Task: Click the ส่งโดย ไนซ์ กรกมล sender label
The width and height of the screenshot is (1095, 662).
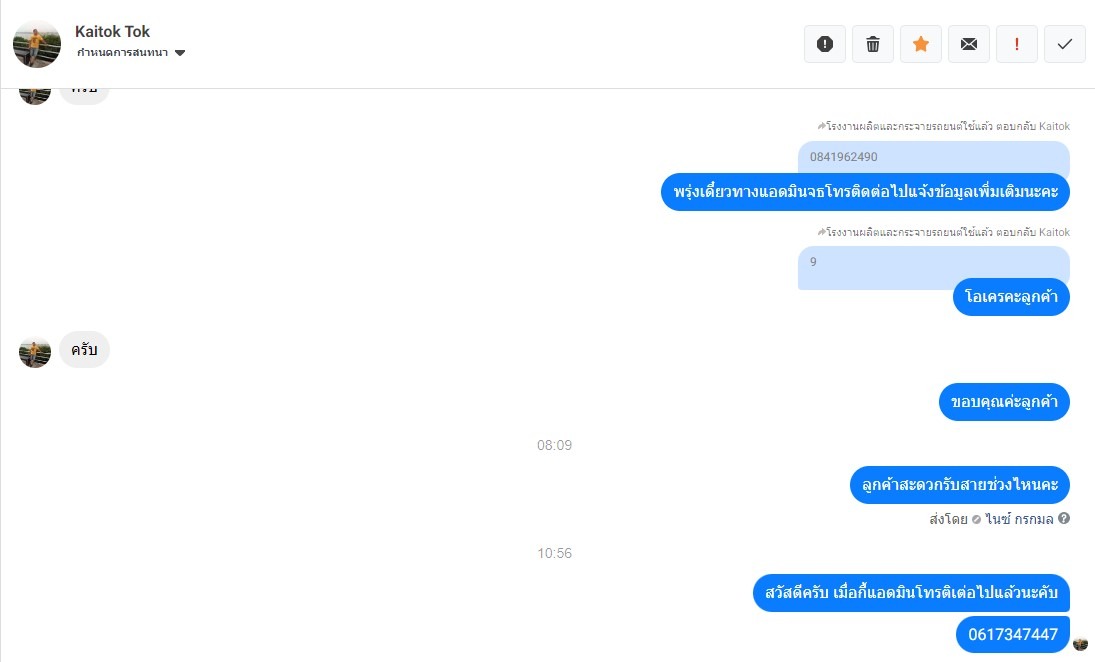Action: [991, 519]
